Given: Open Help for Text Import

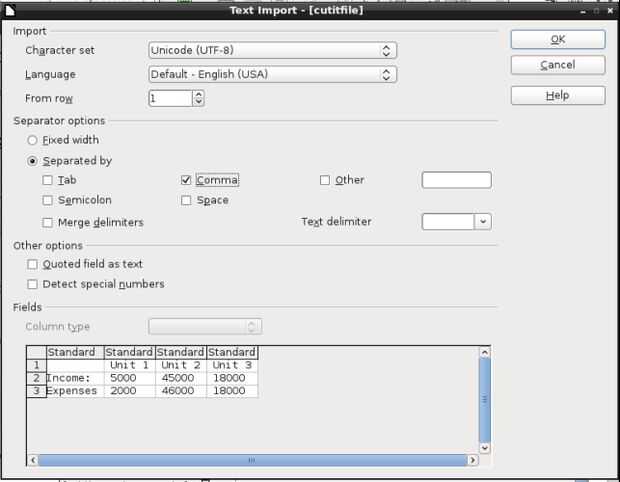Looking at the screenshot, I should click(558, 95).
